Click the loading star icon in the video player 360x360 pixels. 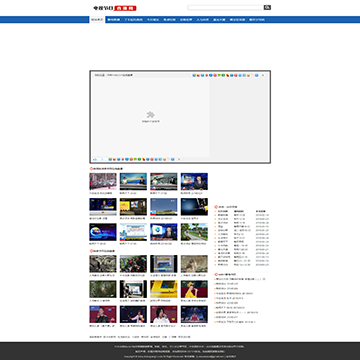pyautogui.click(x=151, y=115)
